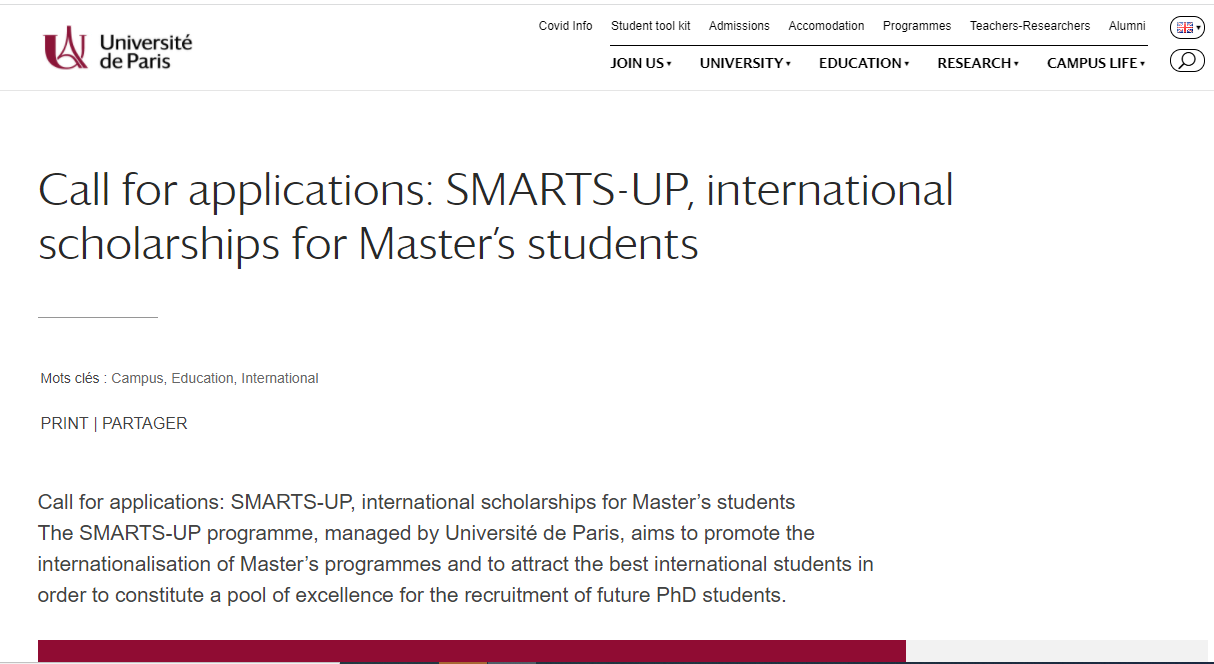Open the Programmes link
This screenshot has width=1214, height=664.
click(917, 26)
